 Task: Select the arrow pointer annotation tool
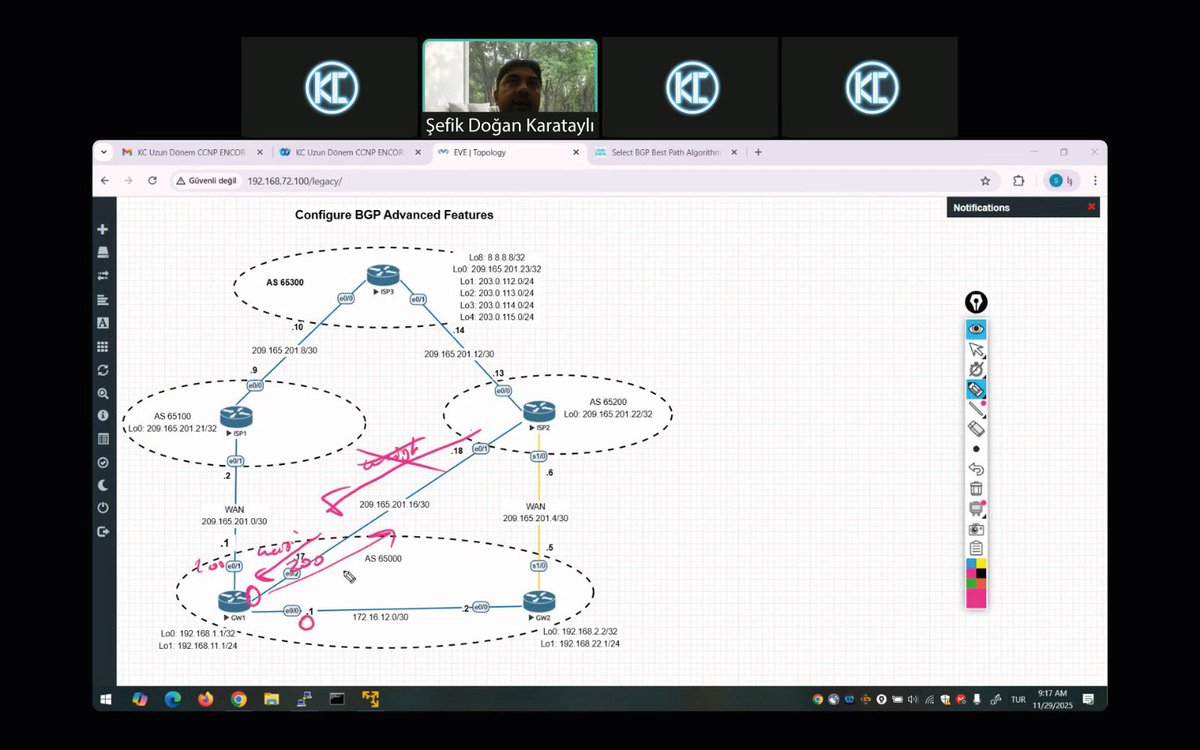click(976, 349)
